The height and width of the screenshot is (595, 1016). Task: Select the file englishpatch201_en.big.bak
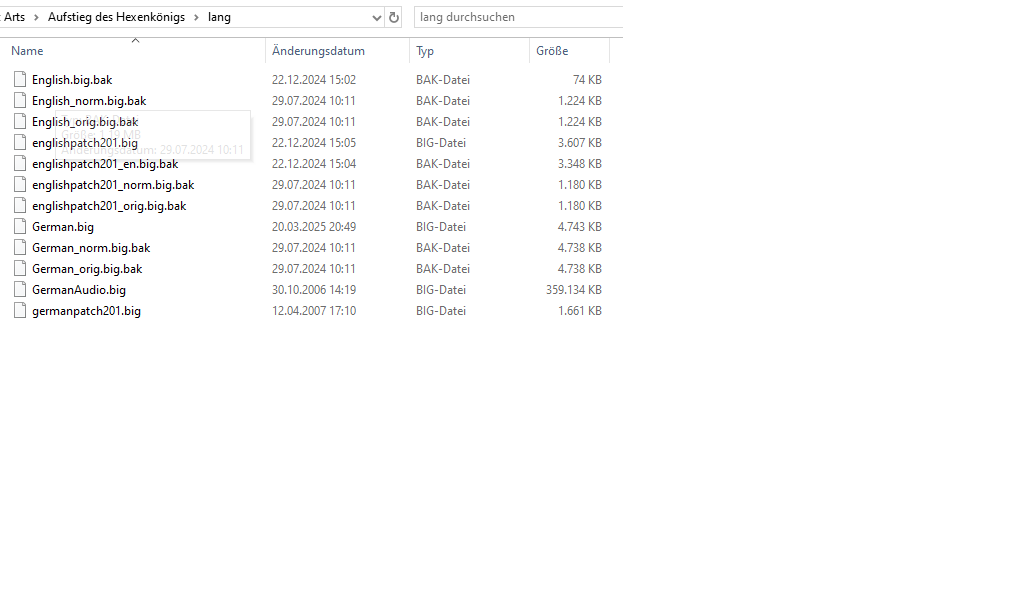(105, 164)
